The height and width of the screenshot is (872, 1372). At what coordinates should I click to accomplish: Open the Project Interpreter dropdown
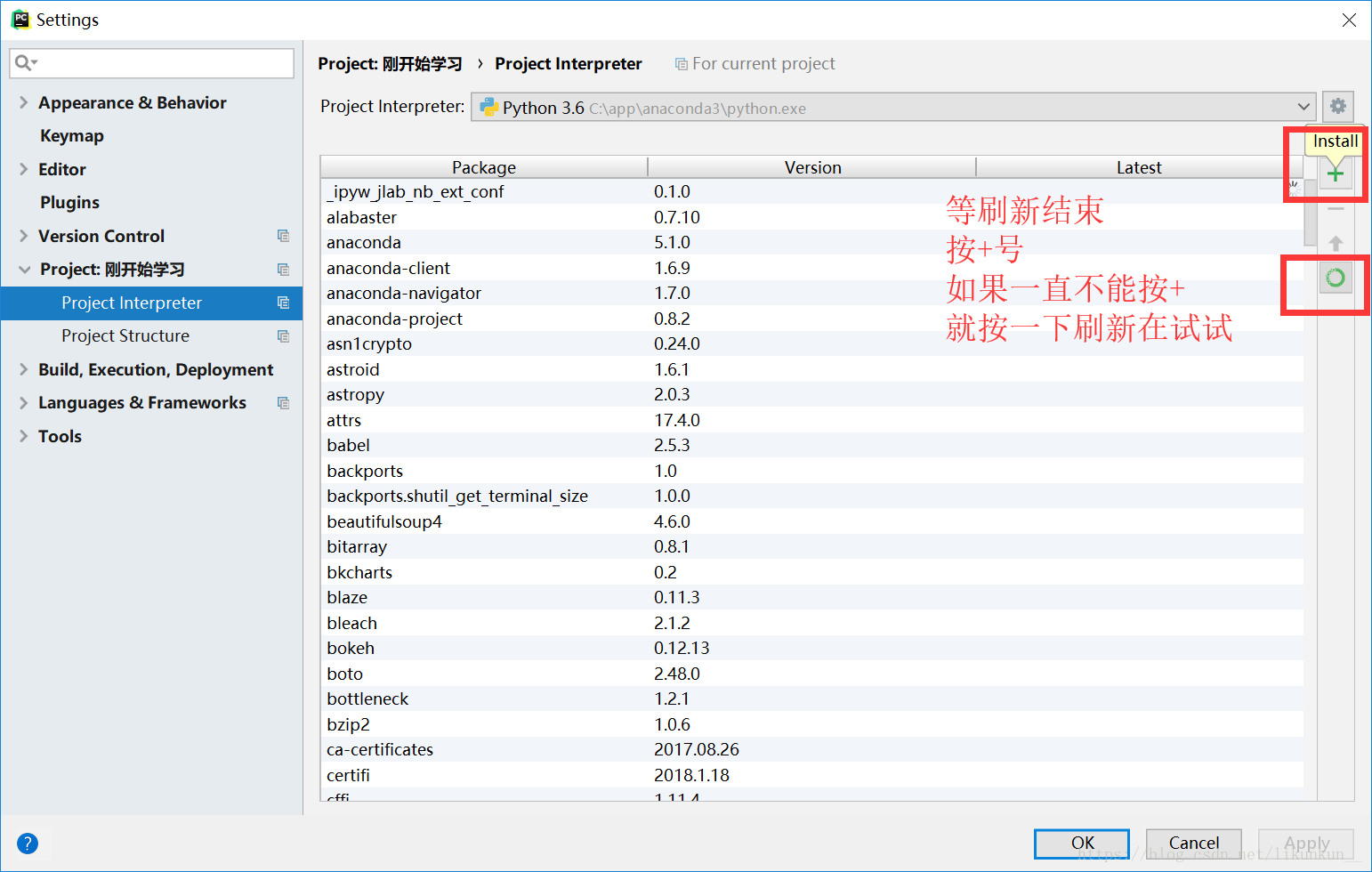coord(892,108)
